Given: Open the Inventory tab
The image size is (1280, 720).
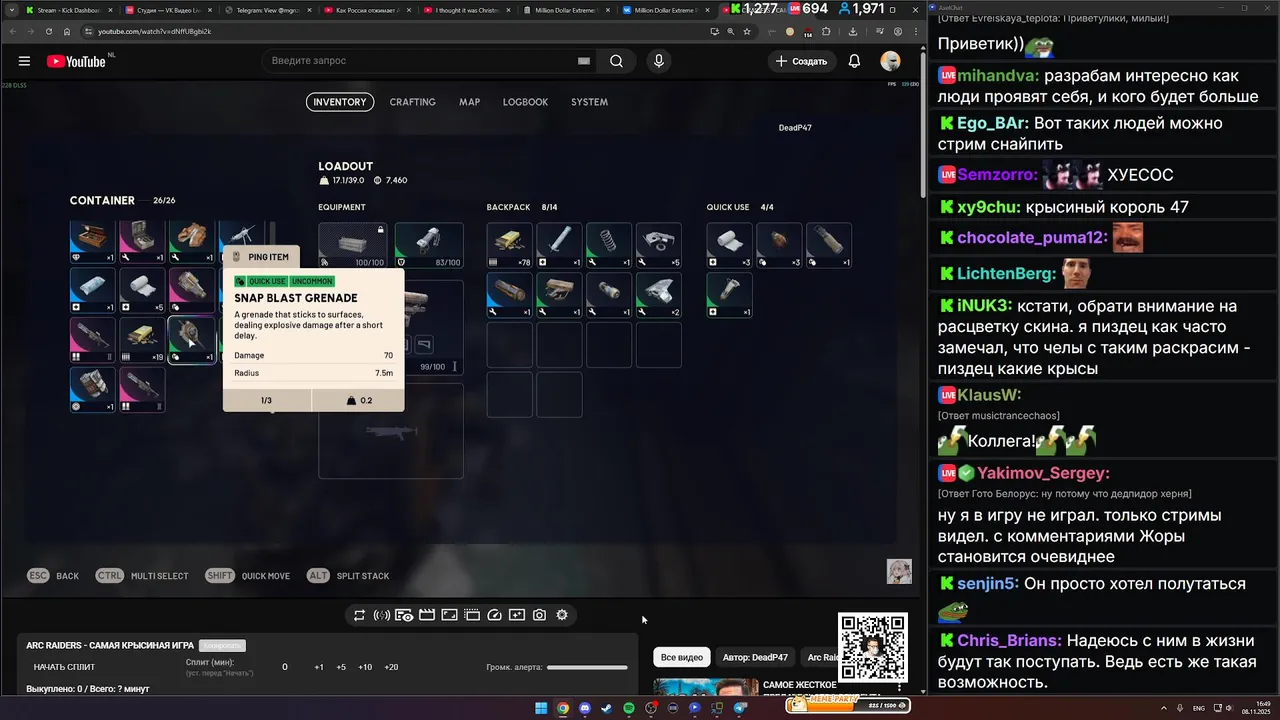Looking at the screenshot, I should (x=340, y=102).
